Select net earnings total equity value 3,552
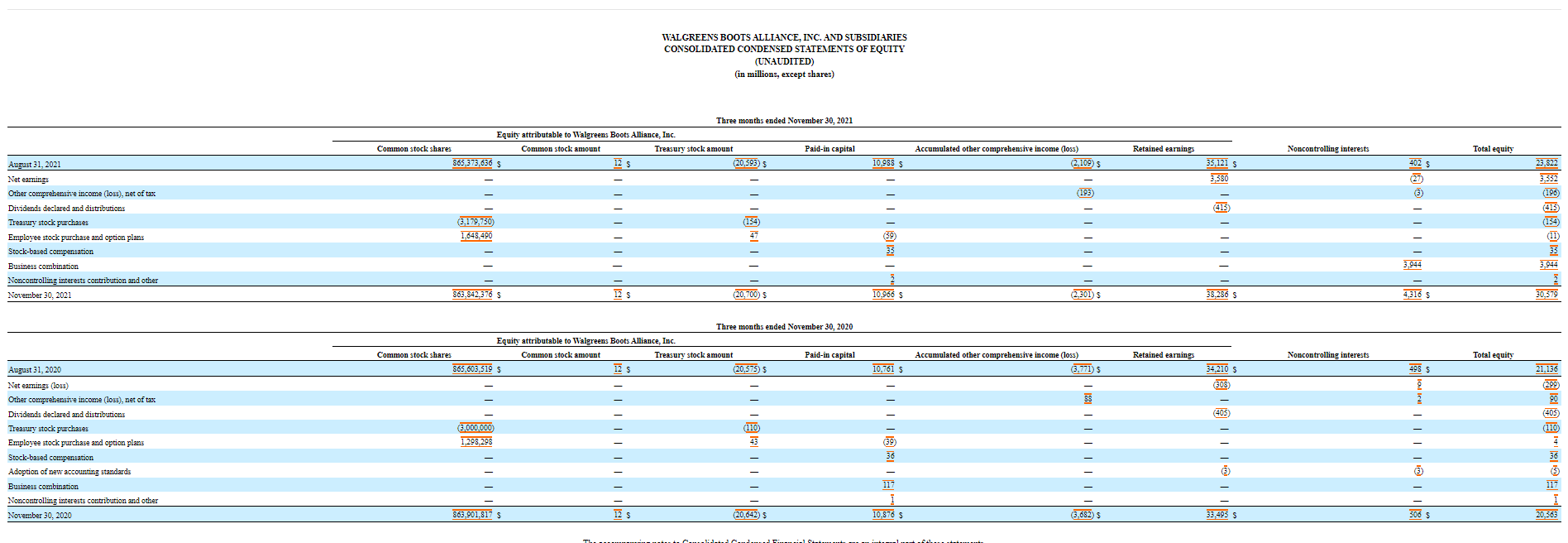This screenshot has width=1568, height=543. 1548,178
